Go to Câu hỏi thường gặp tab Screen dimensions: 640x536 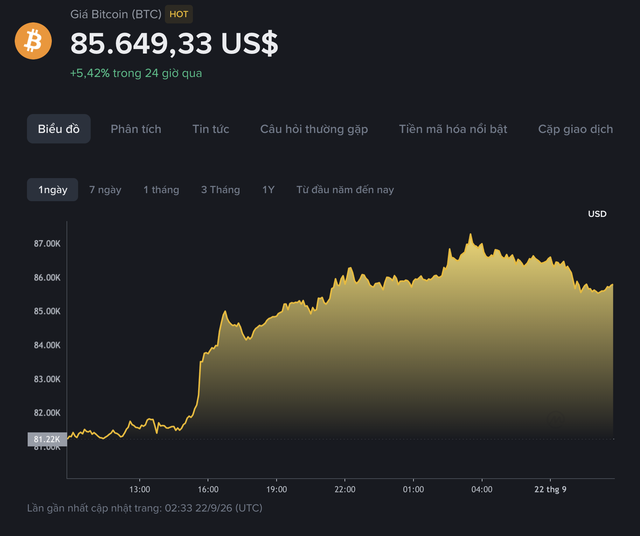(x=314, y=129)
